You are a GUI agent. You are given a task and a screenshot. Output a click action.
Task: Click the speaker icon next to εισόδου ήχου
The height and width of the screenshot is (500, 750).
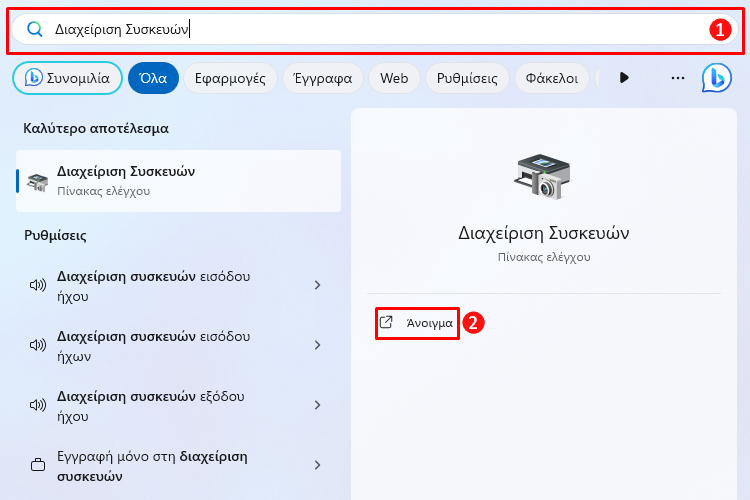click(38, 286)
